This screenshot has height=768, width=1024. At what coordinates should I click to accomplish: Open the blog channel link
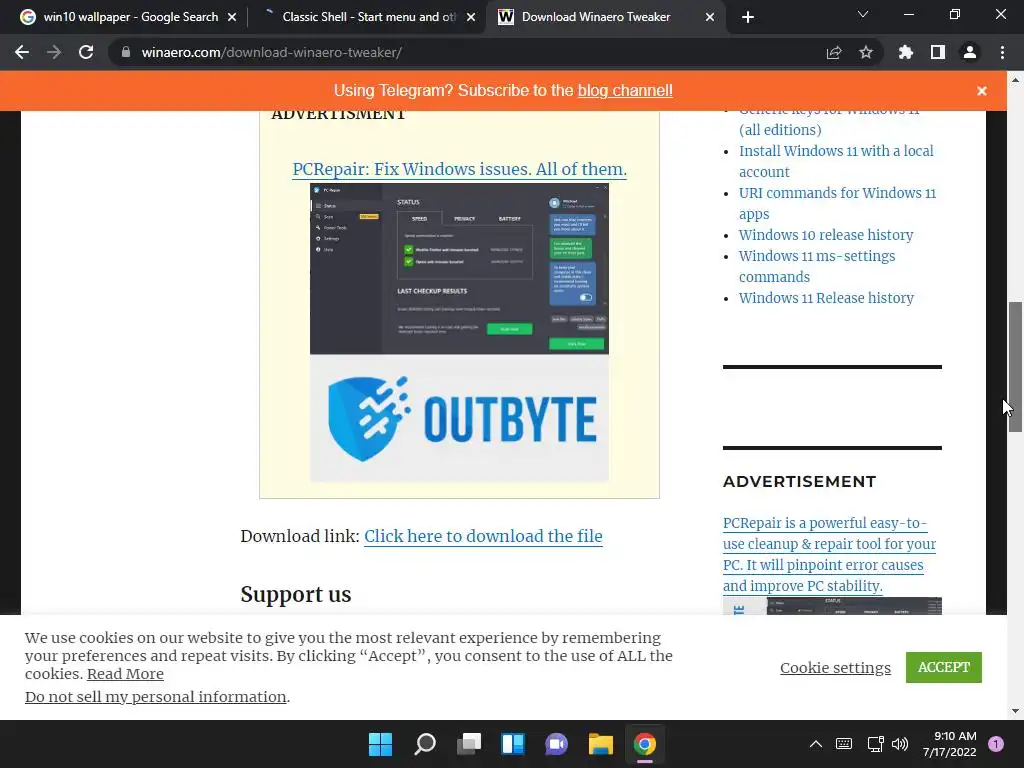point(625,91)
